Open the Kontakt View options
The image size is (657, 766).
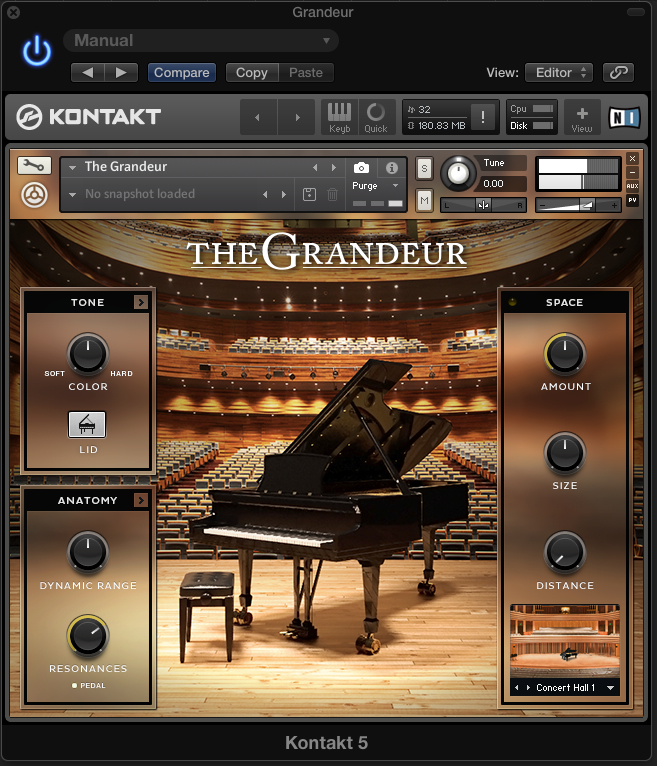point(582,117)
